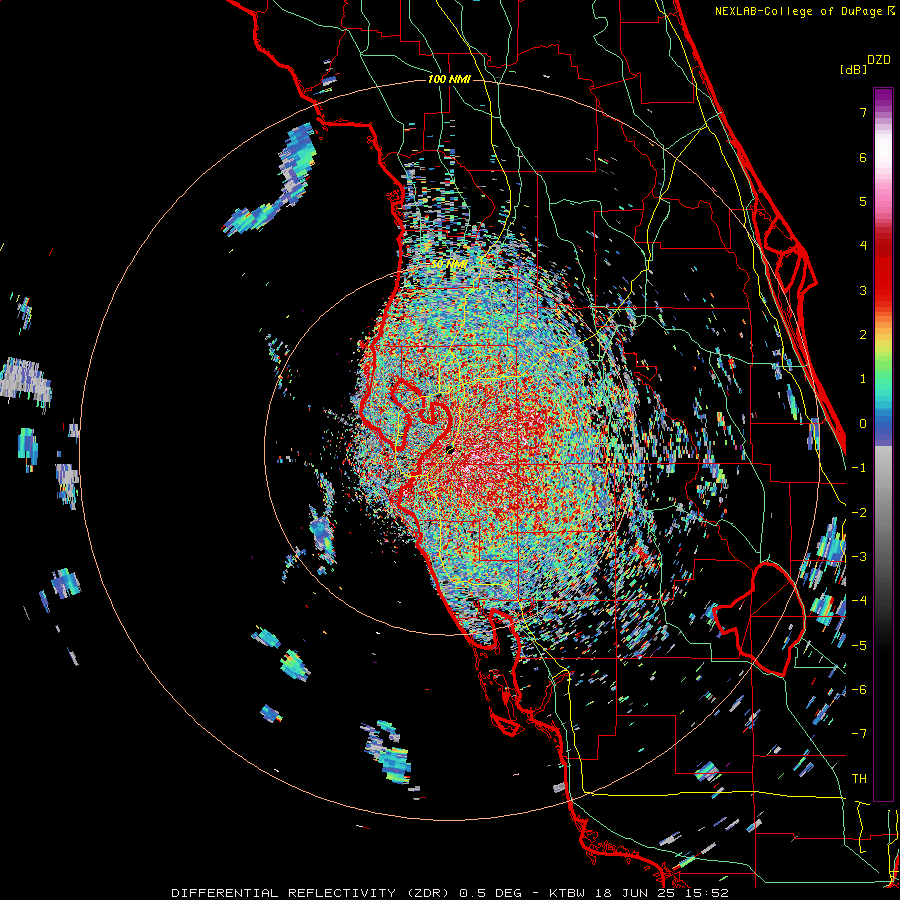
Task: Click the 50 NMI range ring label
Action: (449, 264)
